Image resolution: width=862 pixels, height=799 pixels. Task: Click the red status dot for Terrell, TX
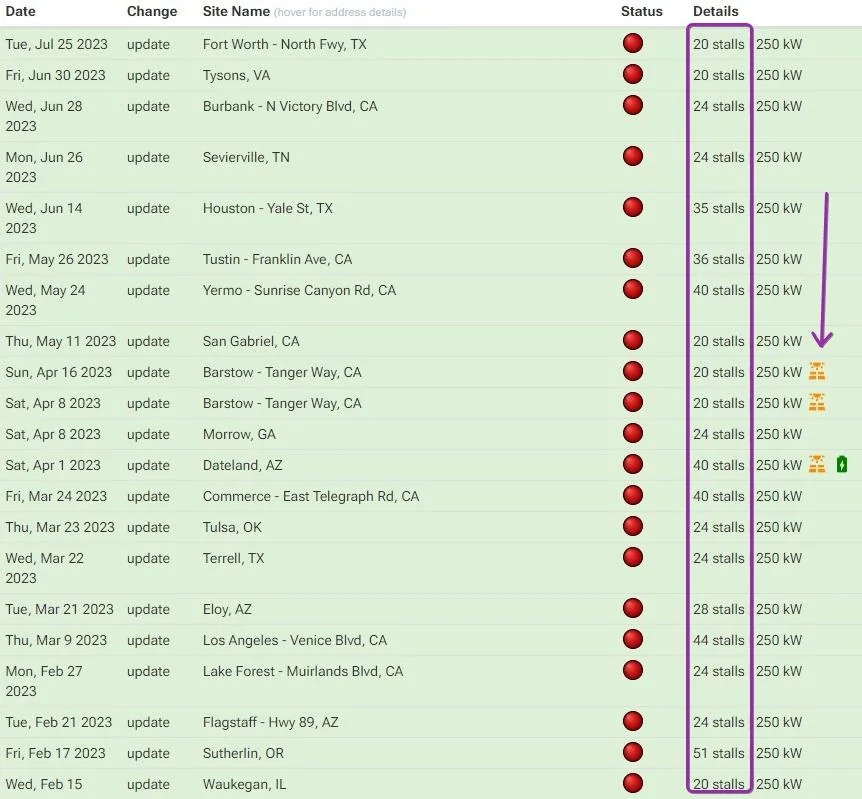click(633, 557)
